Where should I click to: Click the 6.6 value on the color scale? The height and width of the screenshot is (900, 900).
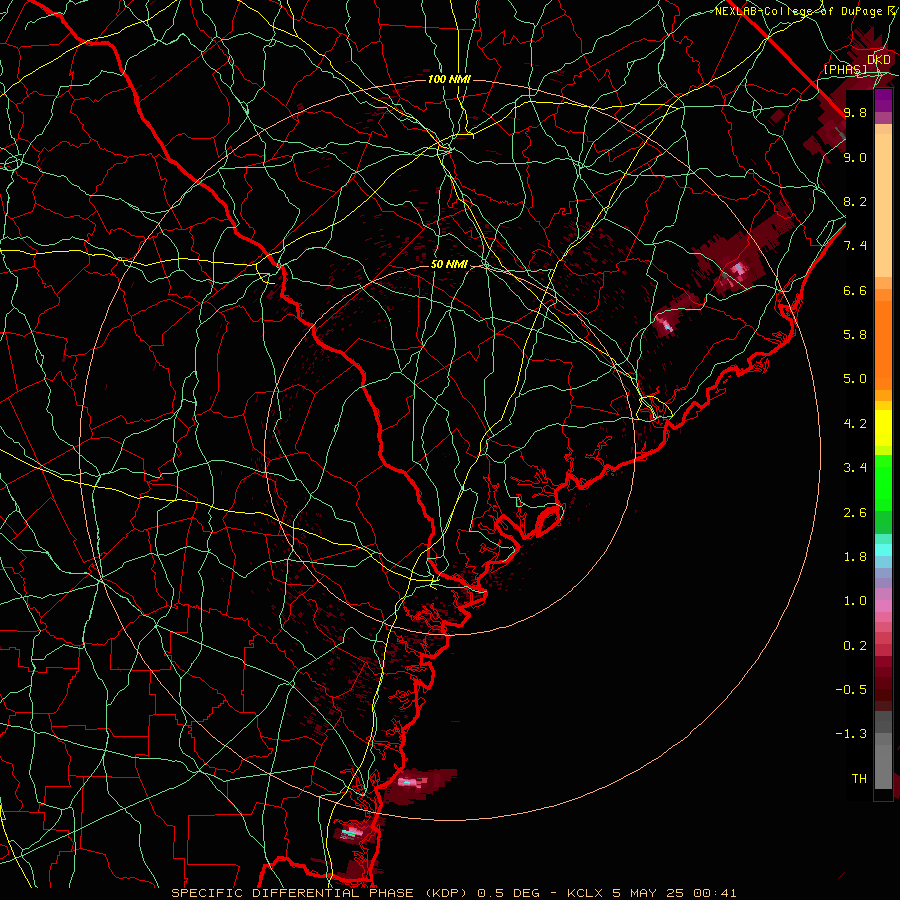pos(855,290)
